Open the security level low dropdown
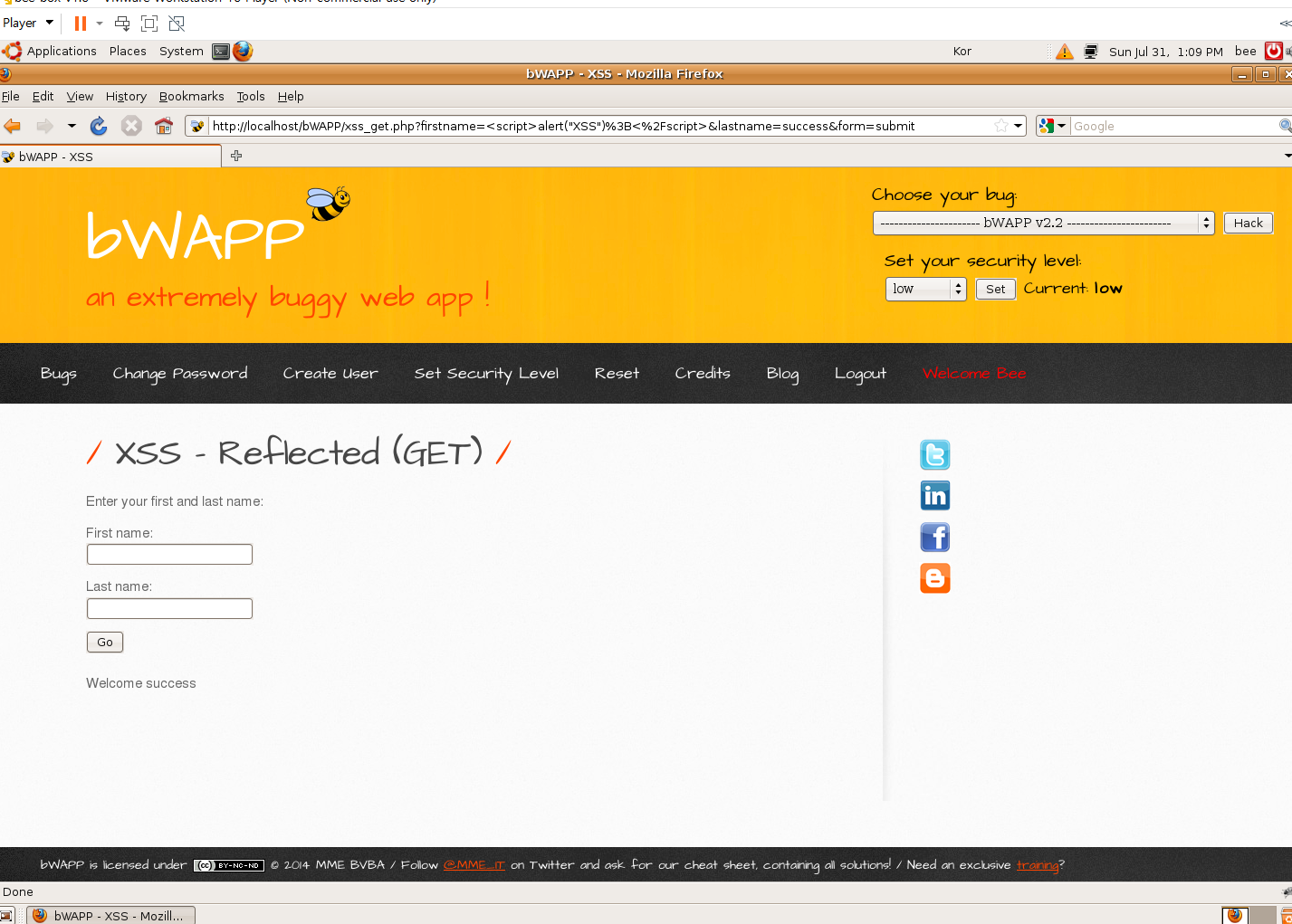 pyautogui.click(x=925, y=289)
